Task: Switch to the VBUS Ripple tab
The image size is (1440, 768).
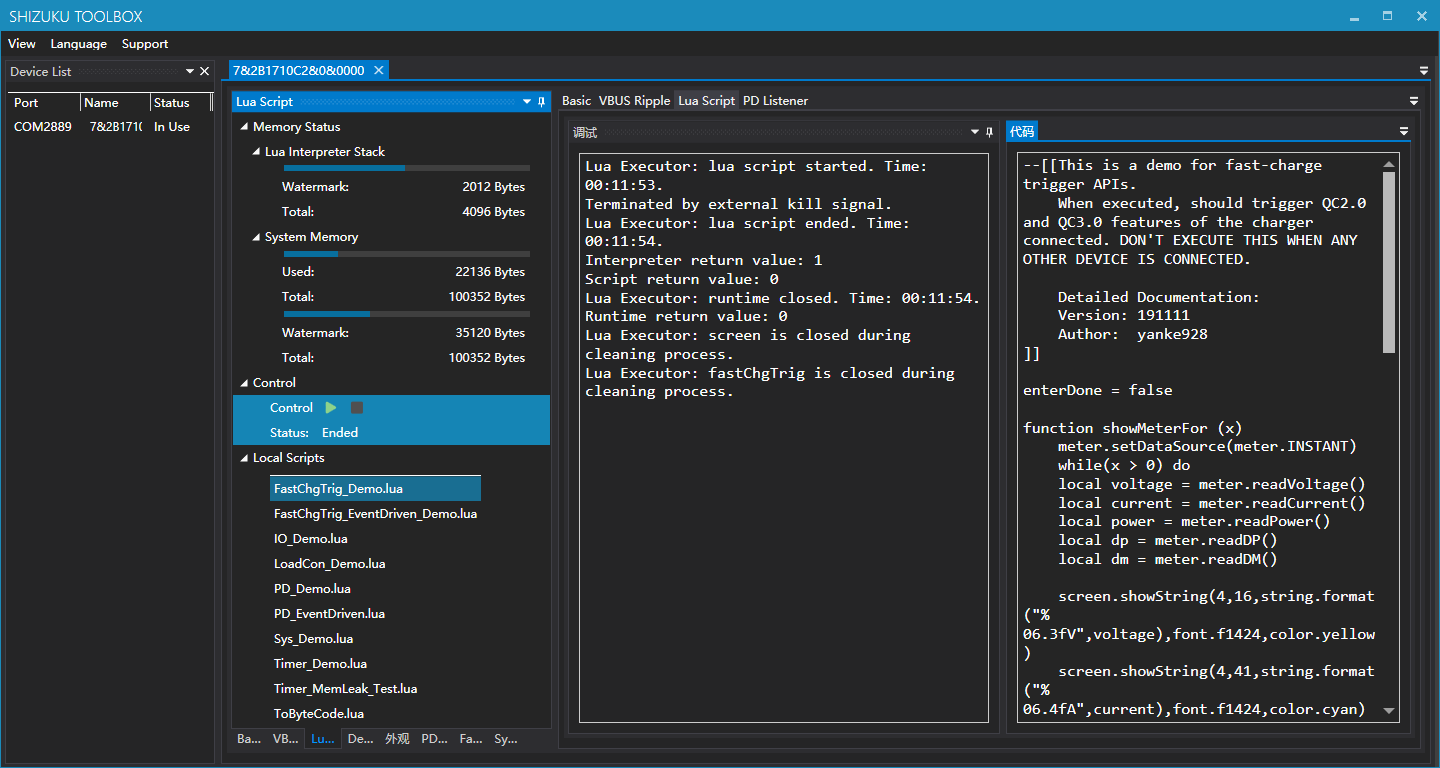Action: [x=635, y=101]
